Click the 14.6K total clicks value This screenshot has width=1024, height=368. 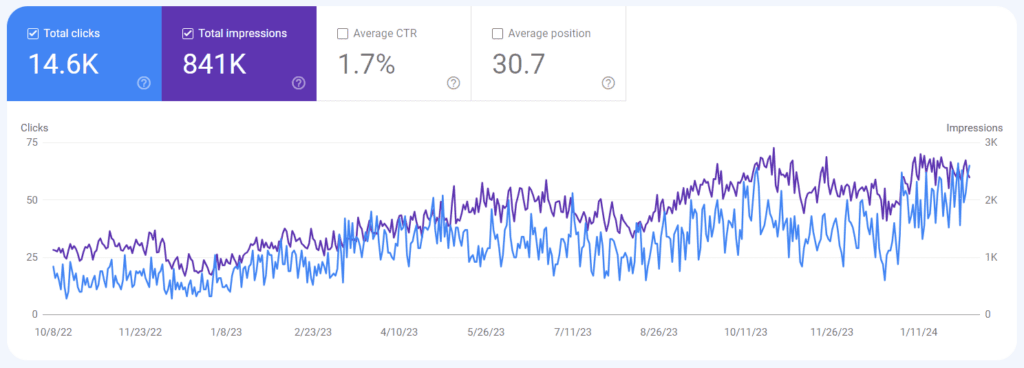pyautogui.click(x=63, y=65)
